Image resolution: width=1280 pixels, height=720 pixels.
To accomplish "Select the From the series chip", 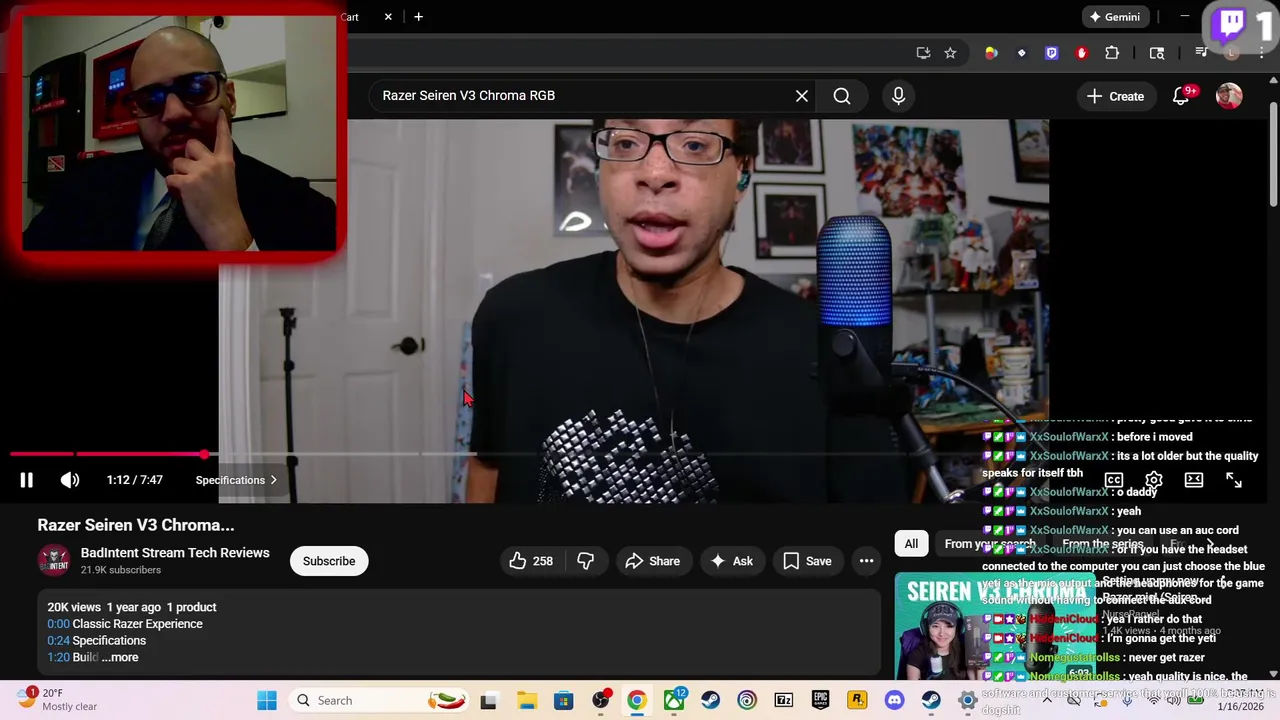I will (1102, 544).
